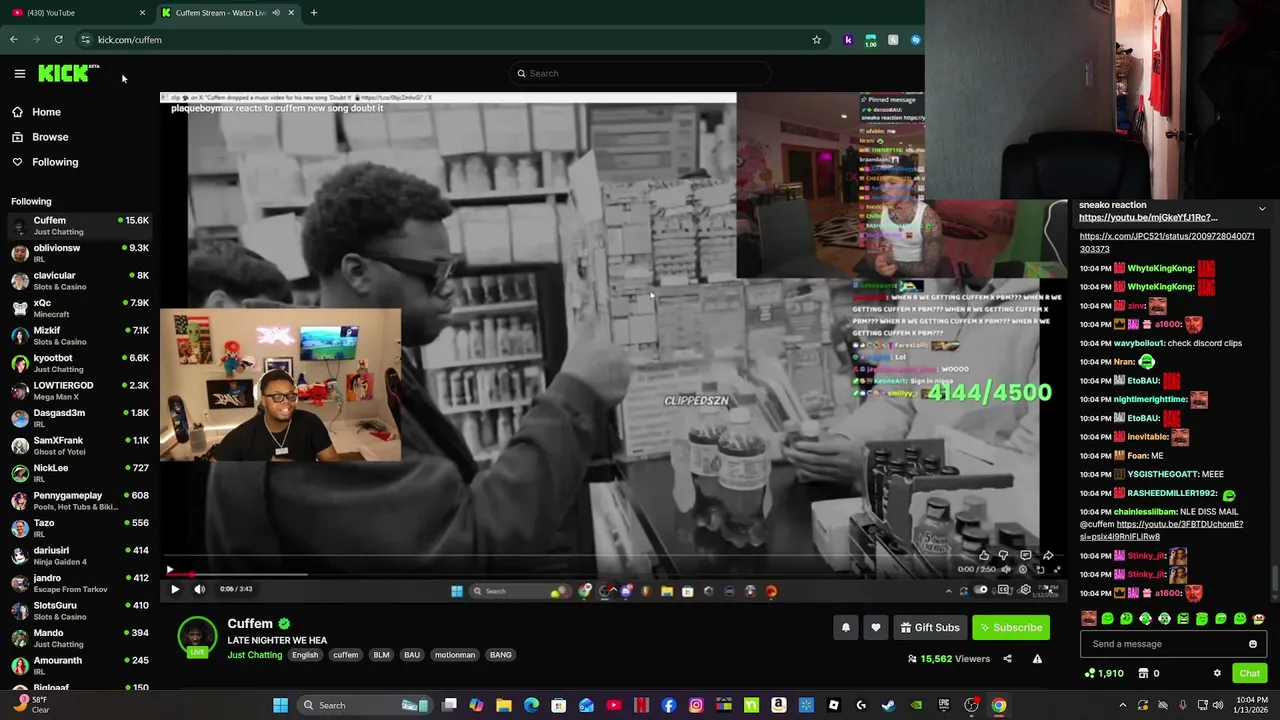Open File Explorer from taskbar
This screenshot has width=1280, height=720.
point(504,705)
